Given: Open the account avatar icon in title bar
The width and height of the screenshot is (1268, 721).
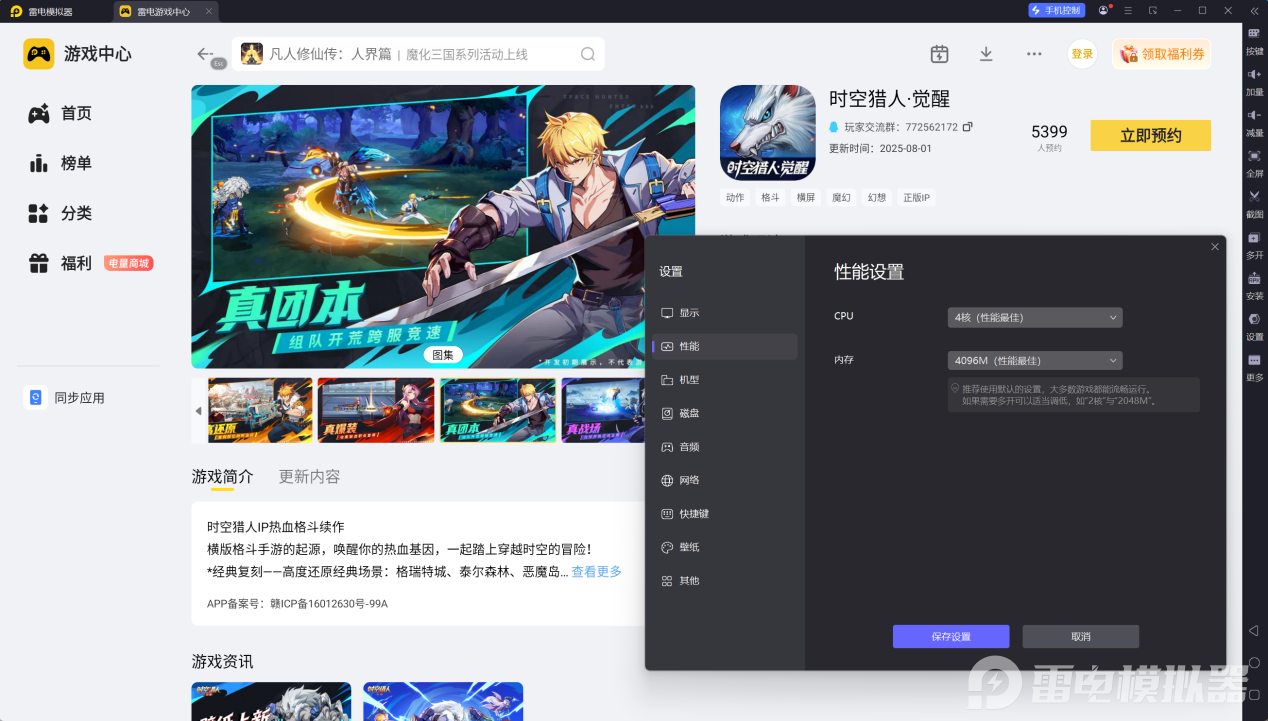Looking at the screenshot, I should coord(1103,10).
